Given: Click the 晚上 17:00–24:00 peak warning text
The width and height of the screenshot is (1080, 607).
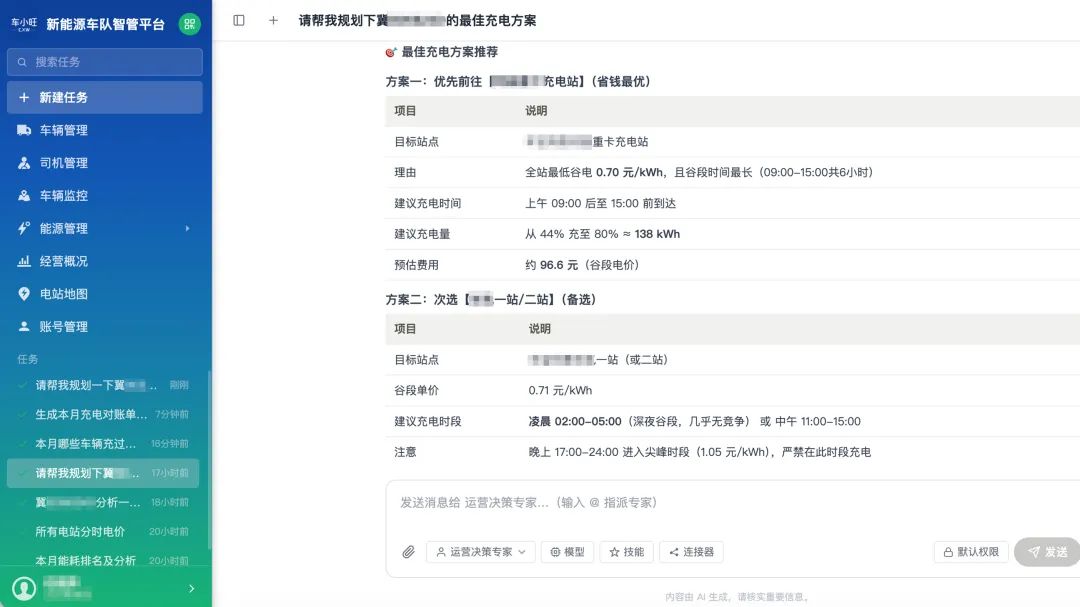Looking at the screenshot, I should [x=699, y=452].
